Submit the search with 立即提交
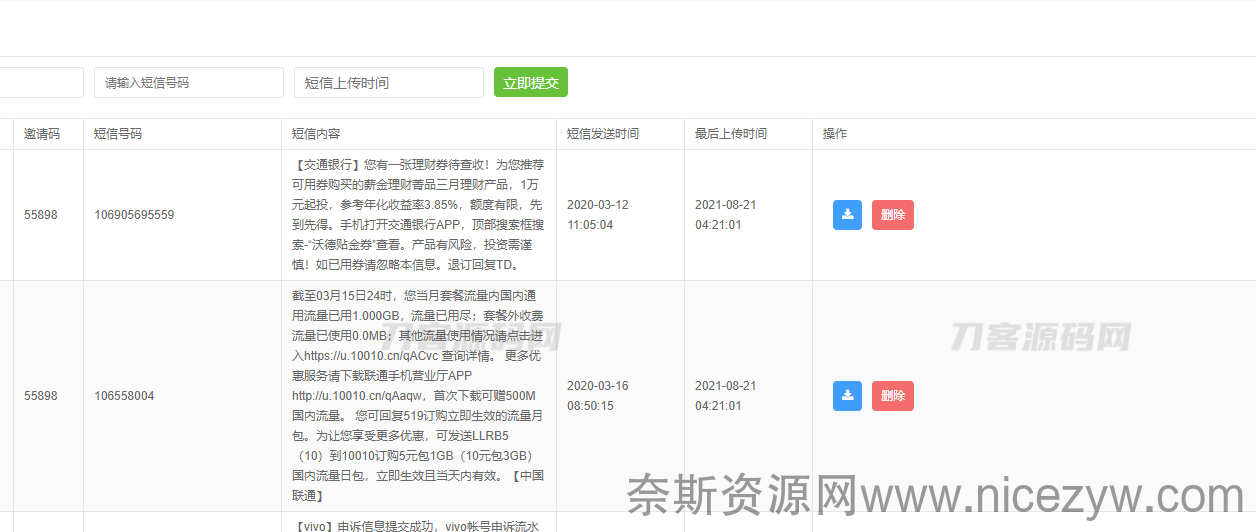Screen dimensions: 1256x532 pyautogui.click(x=531, y=82)
